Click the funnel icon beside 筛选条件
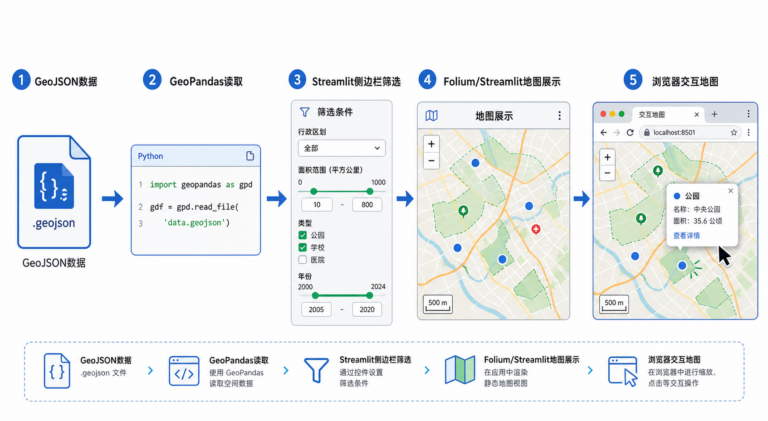This screenshot has width=768, height=421. pos(305,112)
